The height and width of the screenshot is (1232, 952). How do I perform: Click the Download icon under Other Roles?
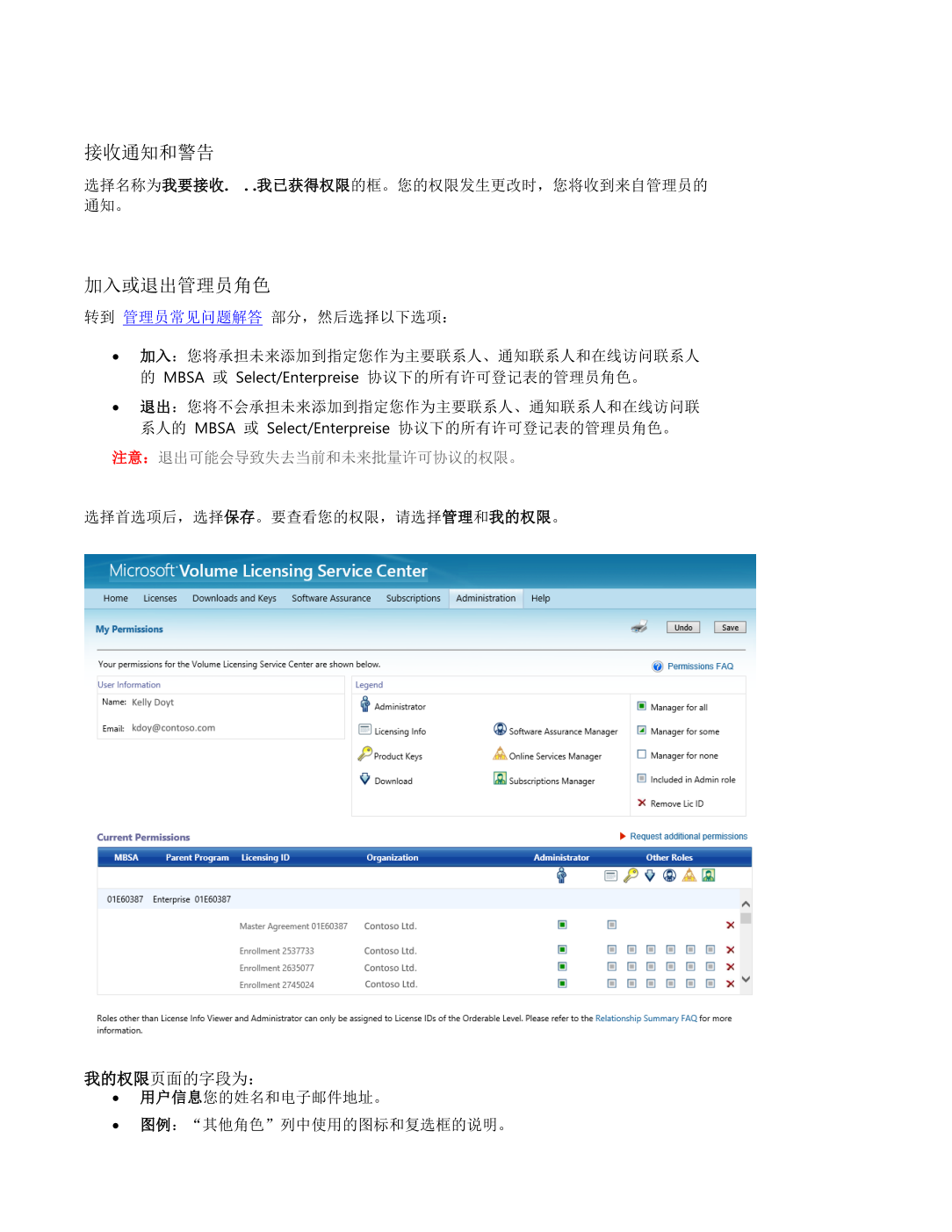[x=650, y=875]
